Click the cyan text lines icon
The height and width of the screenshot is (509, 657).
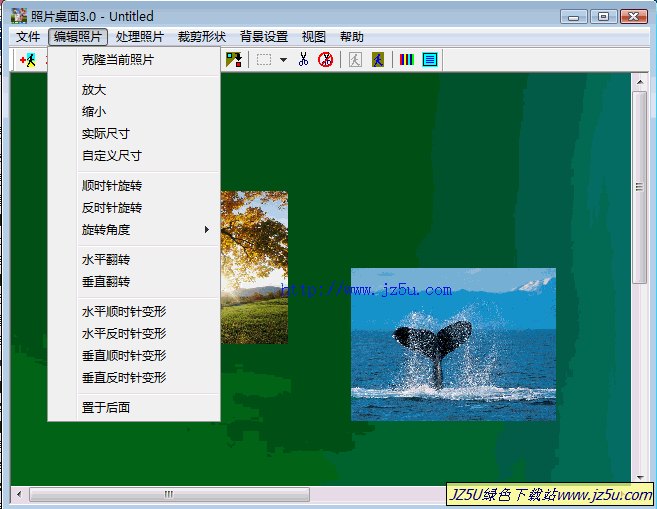point(429,59)
